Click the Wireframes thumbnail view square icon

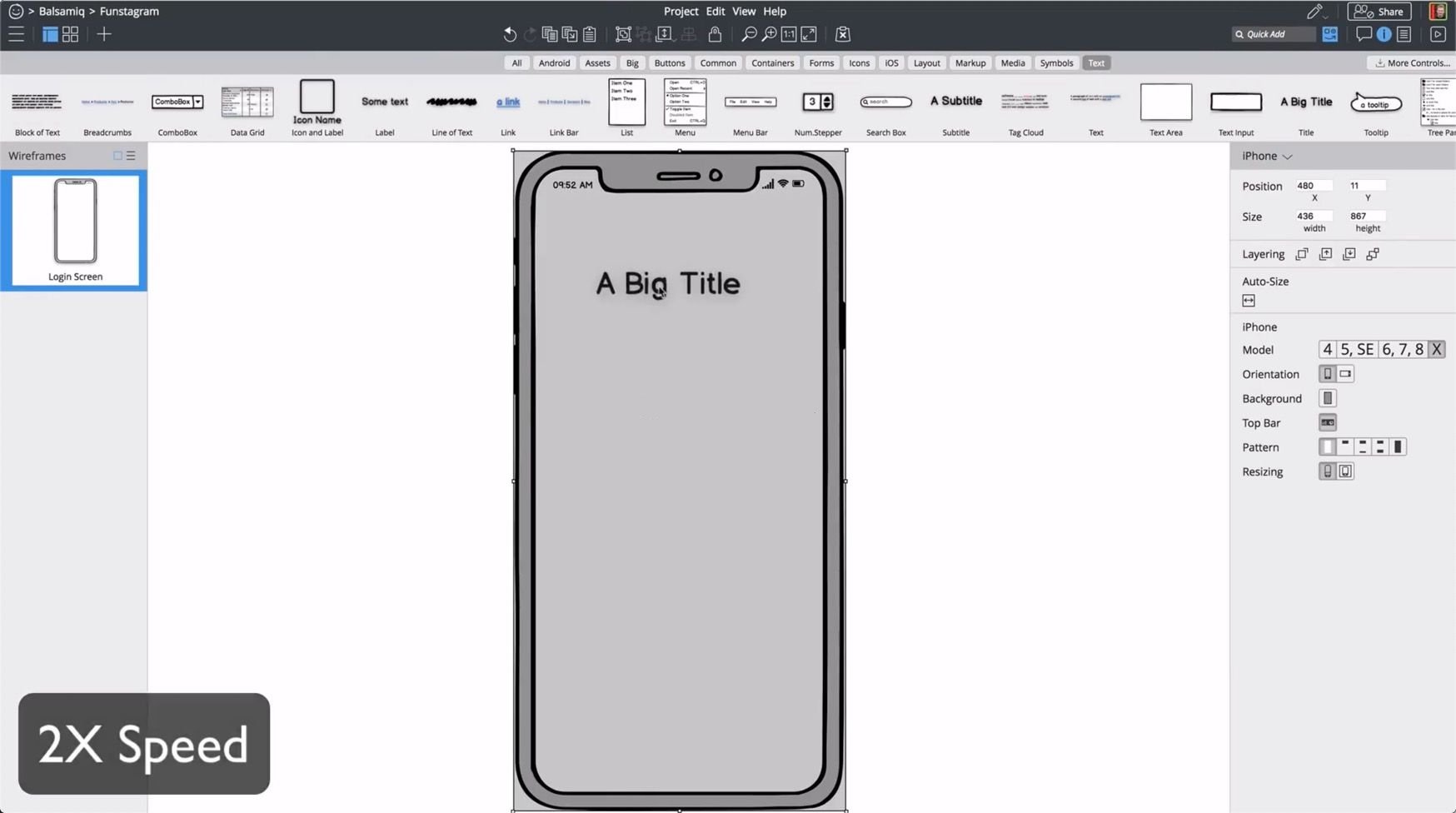tap(117, 156)
